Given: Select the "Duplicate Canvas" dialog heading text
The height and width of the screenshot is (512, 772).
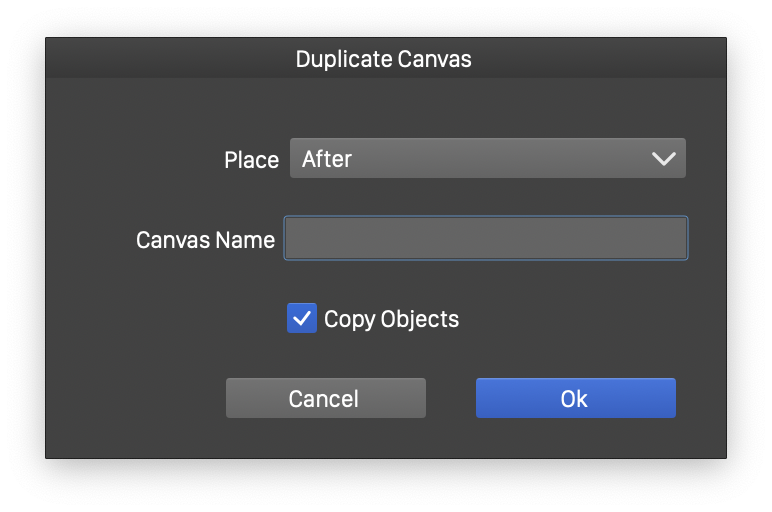Looking at the screenshot, I should click(383, 59).
